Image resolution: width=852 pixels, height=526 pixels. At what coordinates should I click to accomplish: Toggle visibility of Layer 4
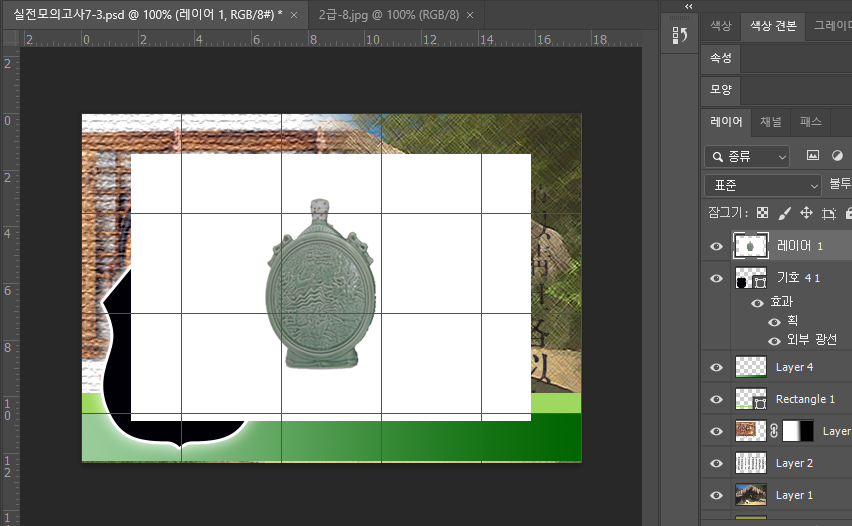click(716, 367)
